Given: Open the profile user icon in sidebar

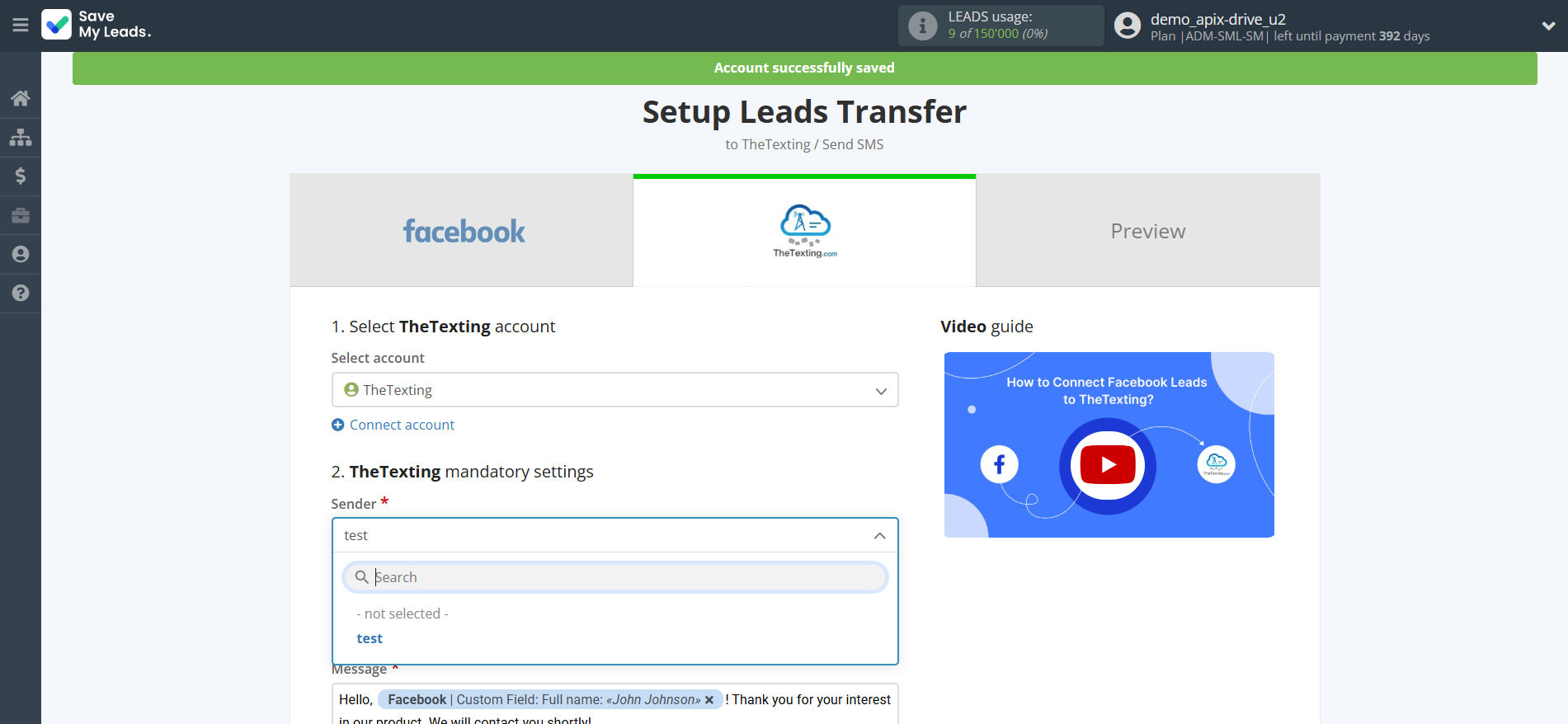Looking at the screenshot, I should click(21, 254).
